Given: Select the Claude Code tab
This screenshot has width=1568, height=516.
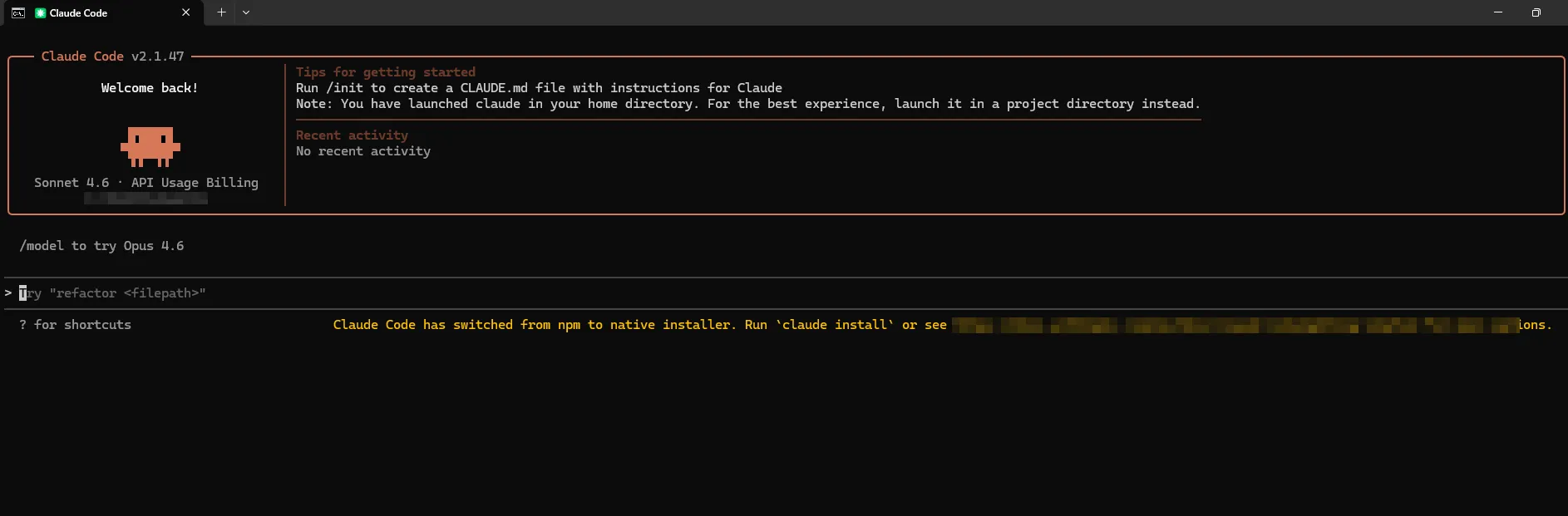Looking at the screenshot, I should point(100,12).
